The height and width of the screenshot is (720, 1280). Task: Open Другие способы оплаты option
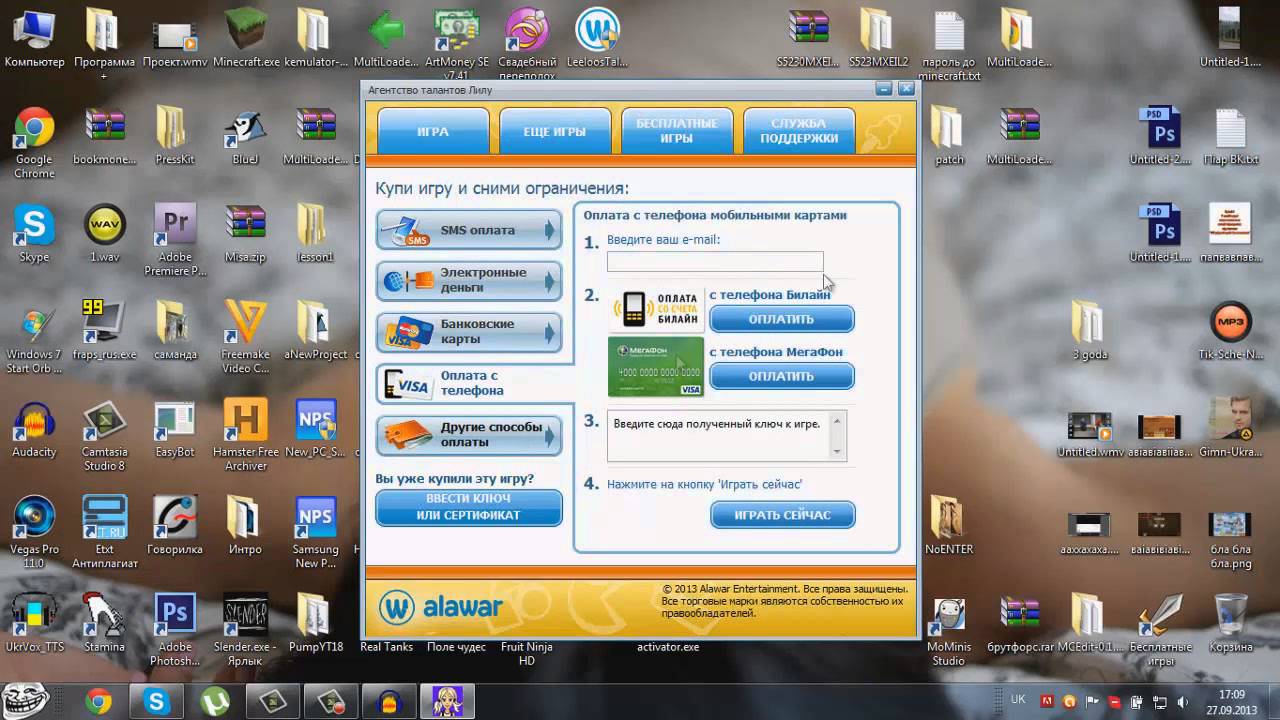click(469, 435)
